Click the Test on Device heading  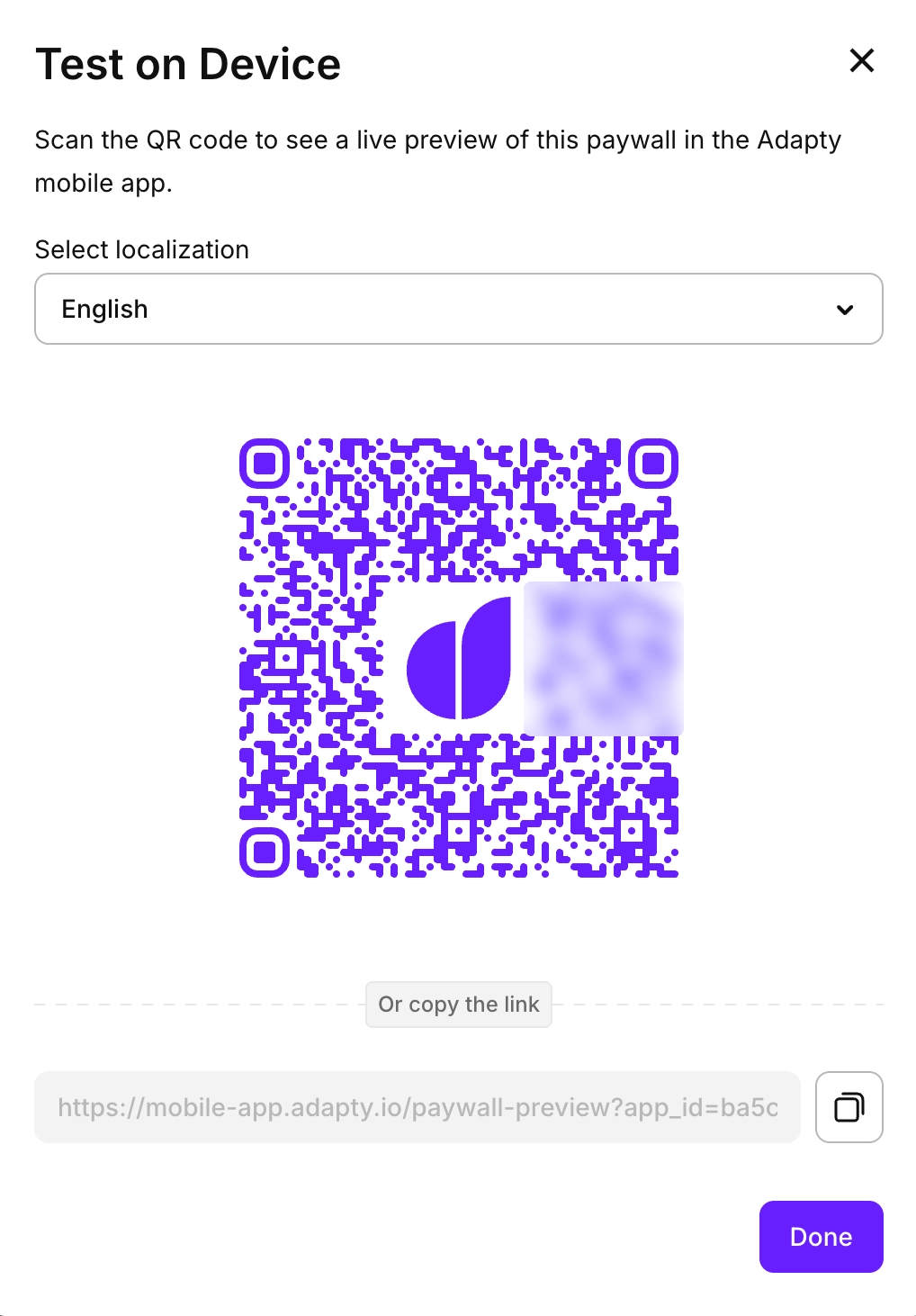click(x=187, y=63)
